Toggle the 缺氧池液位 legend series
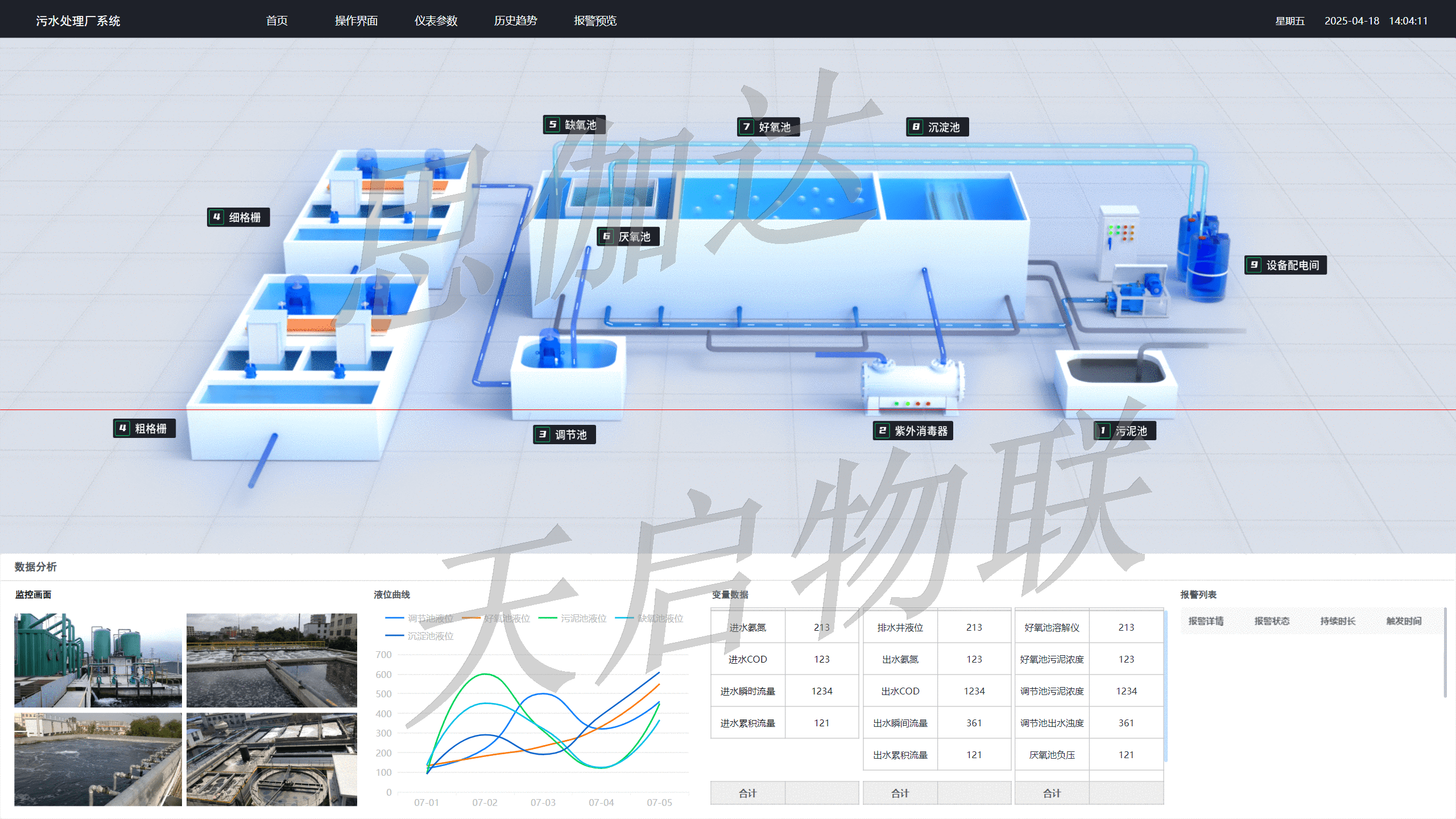This screenshot has height=819, width=1456. click(x=649, y=618)
